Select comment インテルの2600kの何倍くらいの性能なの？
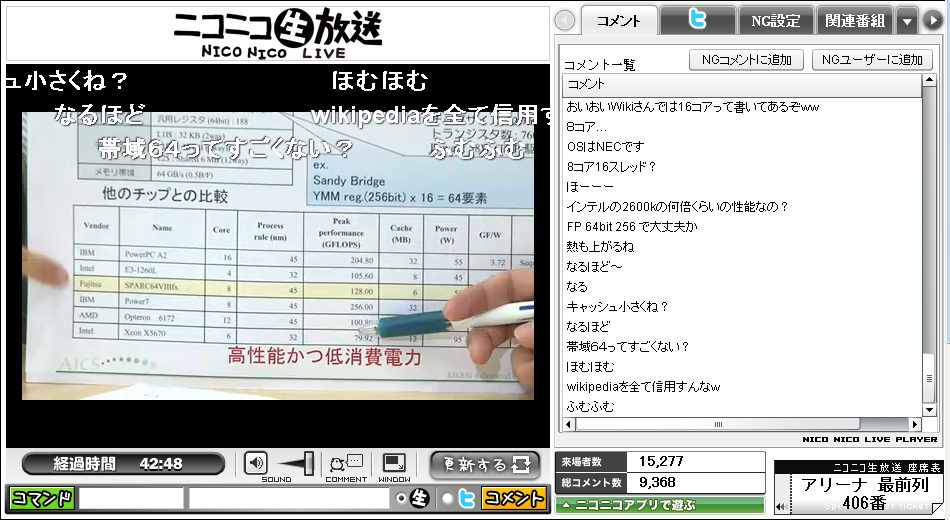The image size is (950, 520). pyautogui.click(x=677, y=207)
